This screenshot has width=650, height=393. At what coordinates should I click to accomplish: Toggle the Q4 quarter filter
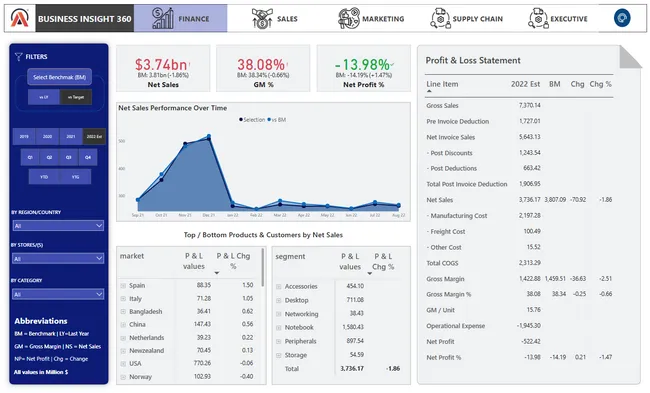tap(87, 157)
